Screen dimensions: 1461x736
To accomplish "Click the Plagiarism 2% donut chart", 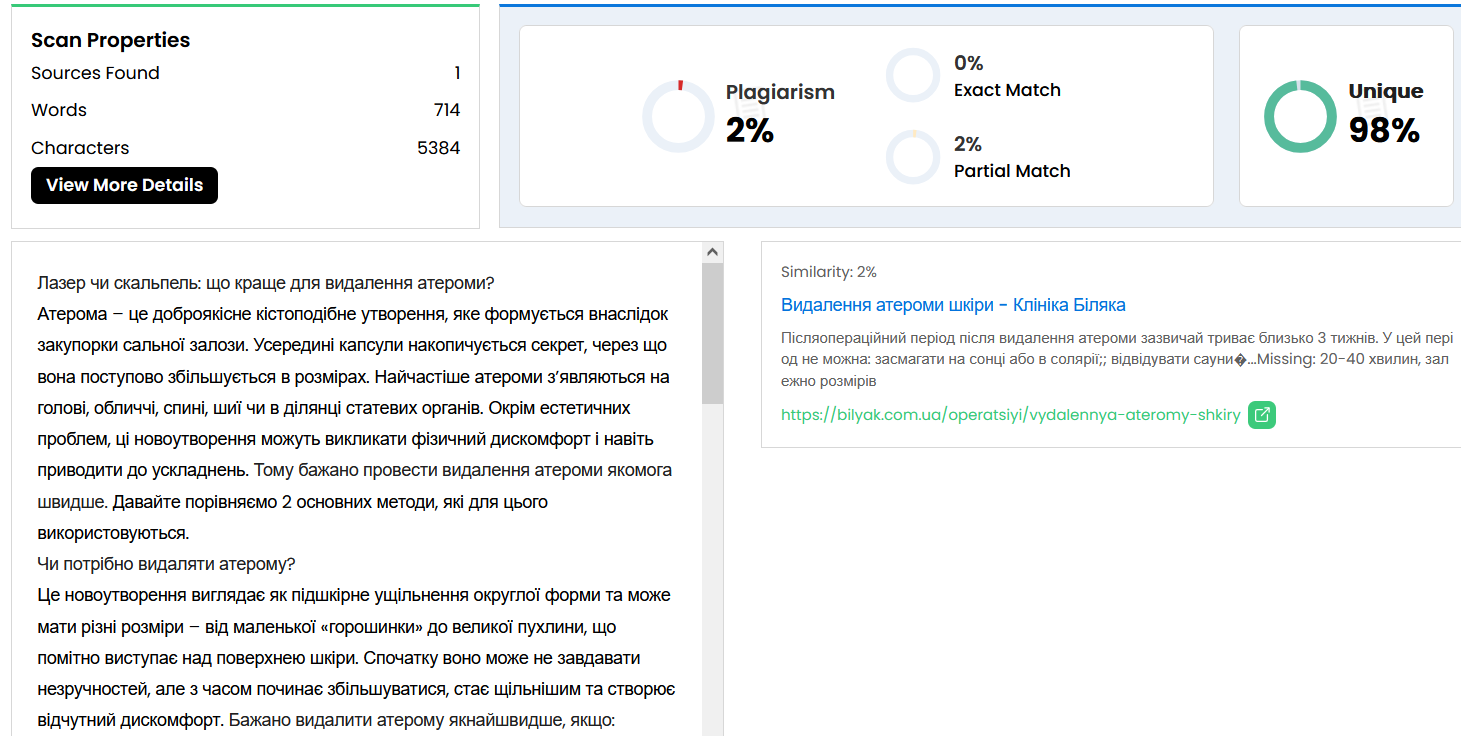I will (680, 116).
